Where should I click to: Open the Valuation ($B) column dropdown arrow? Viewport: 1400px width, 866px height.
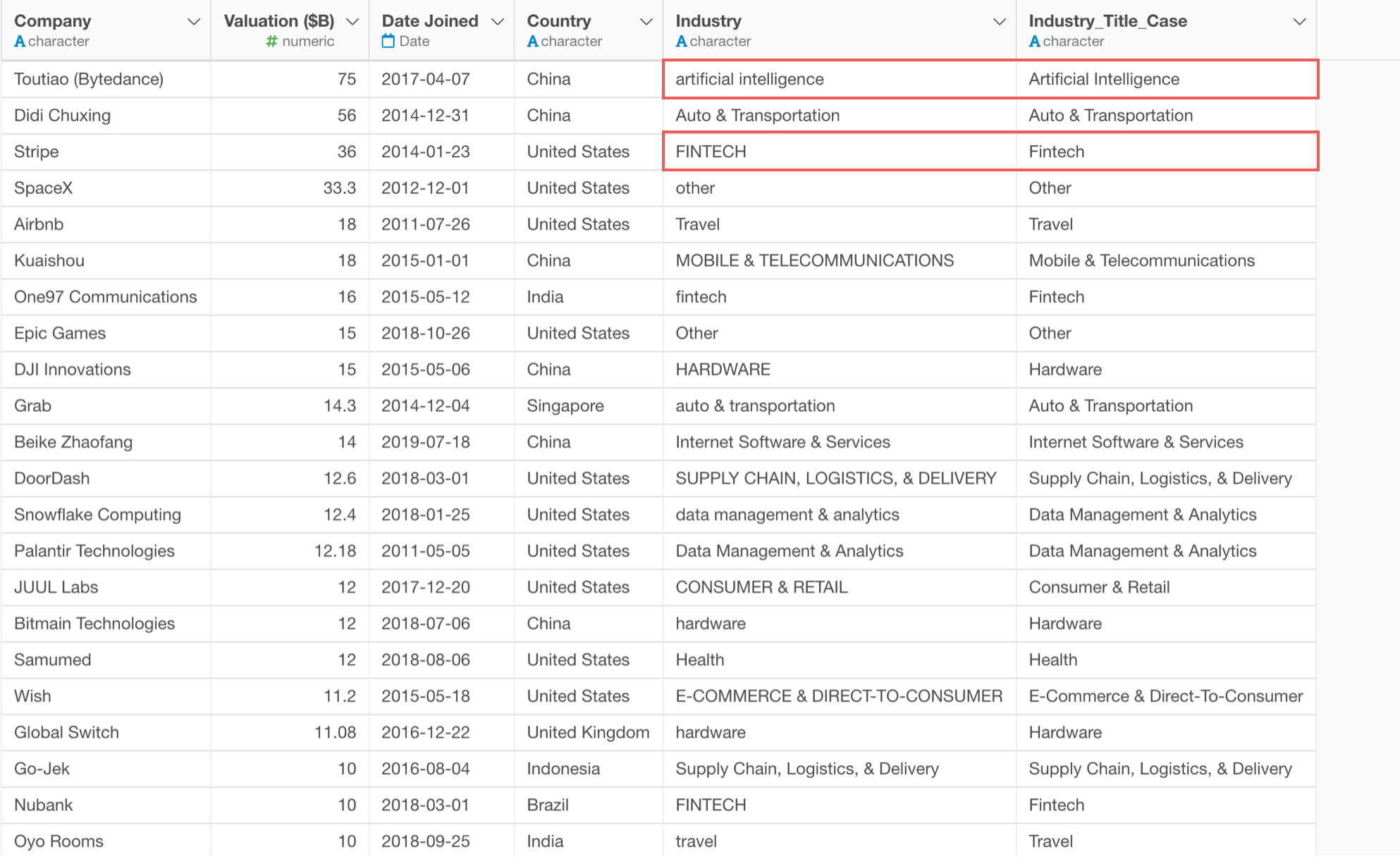click(352, 22)
